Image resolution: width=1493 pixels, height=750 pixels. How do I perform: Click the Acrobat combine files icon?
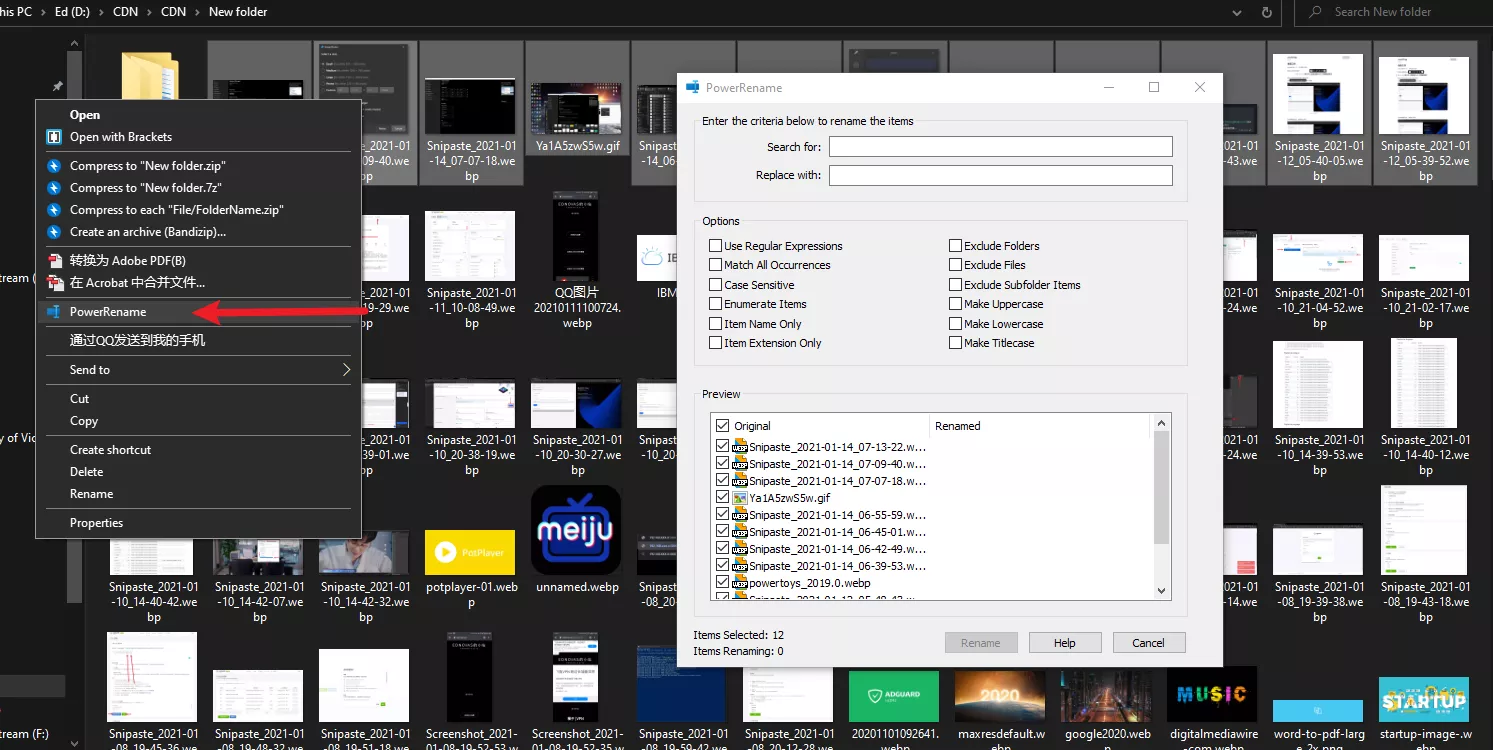click(x=56, y=283)
